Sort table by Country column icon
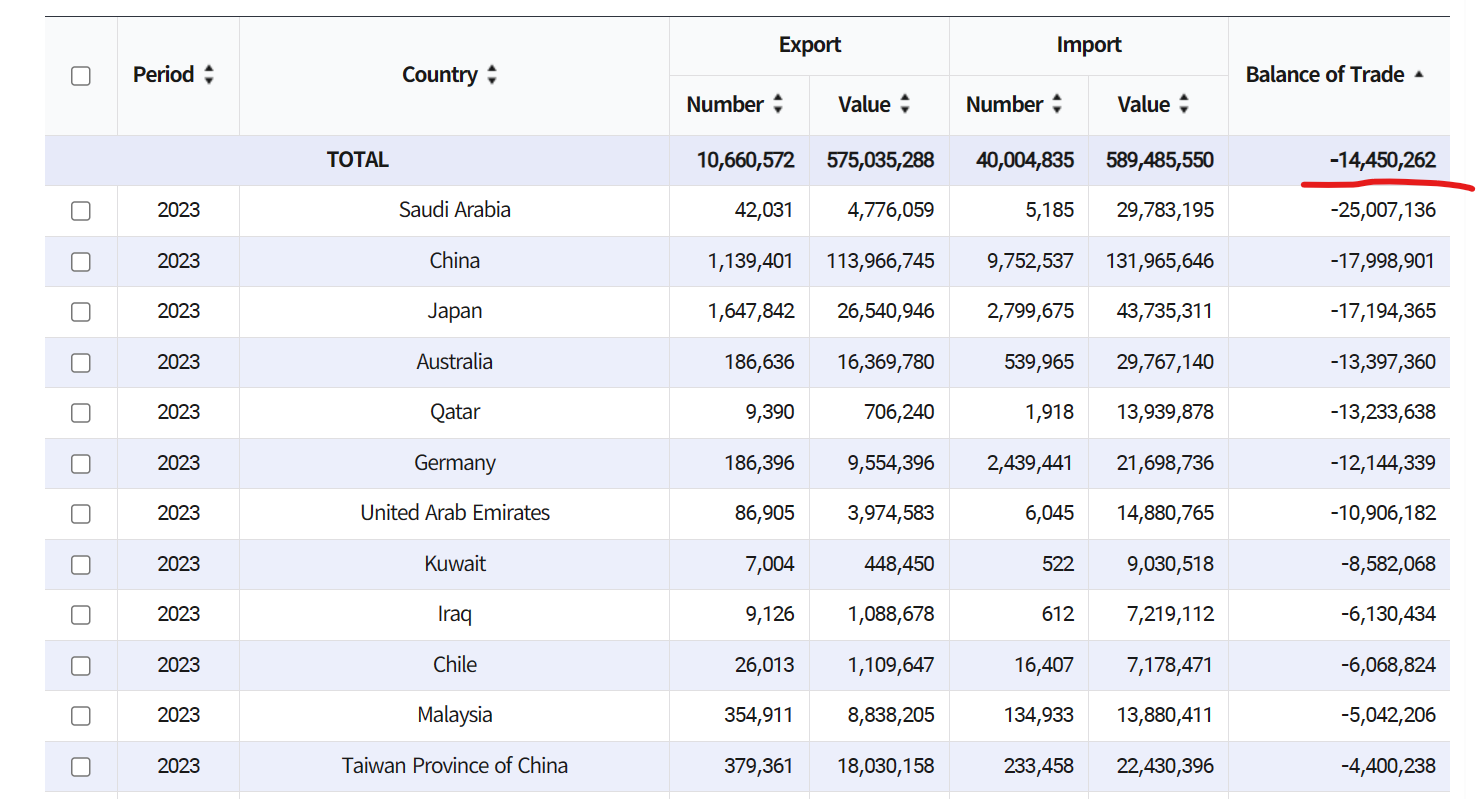This screenshot has height=799, width=1476. [491, 75]
